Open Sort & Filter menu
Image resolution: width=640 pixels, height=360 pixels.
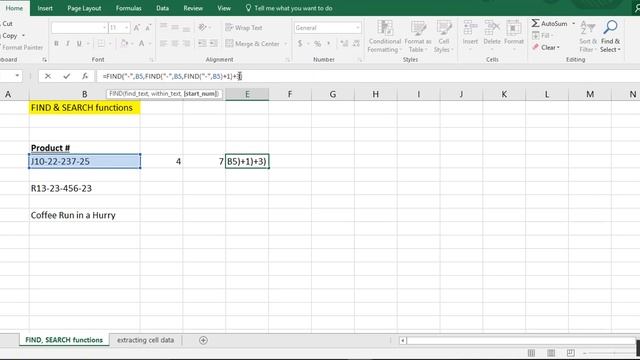[588, 37]
